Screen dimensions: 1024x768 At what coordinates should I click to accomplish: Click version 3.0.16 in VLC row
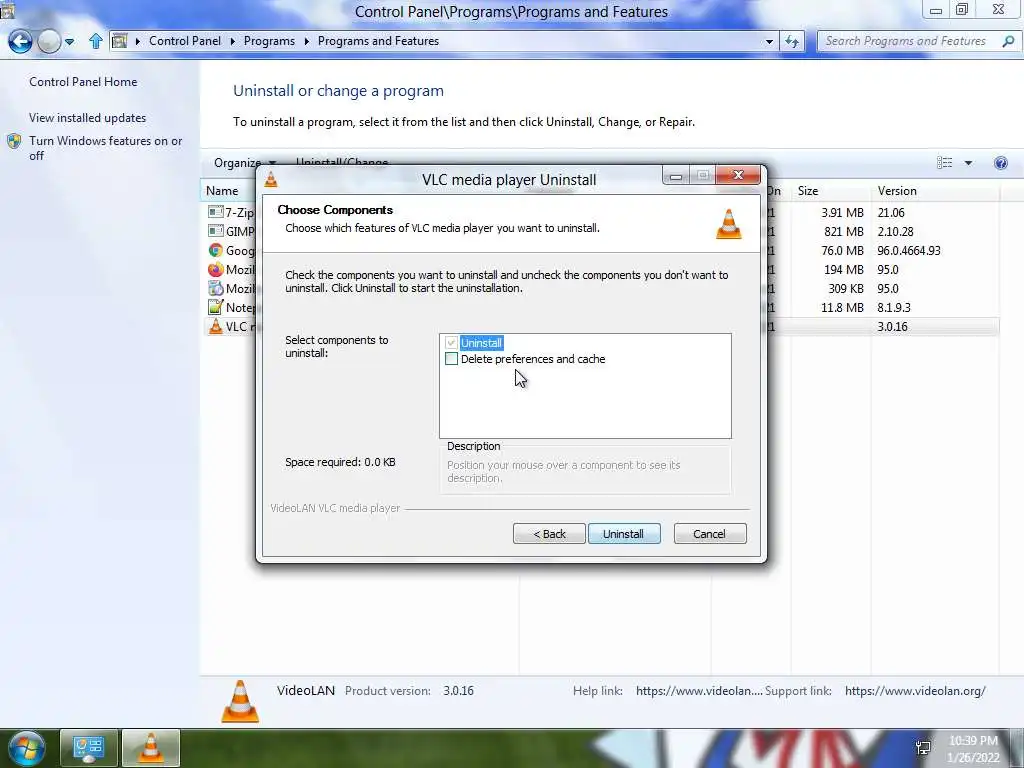(x=892, y=327)
